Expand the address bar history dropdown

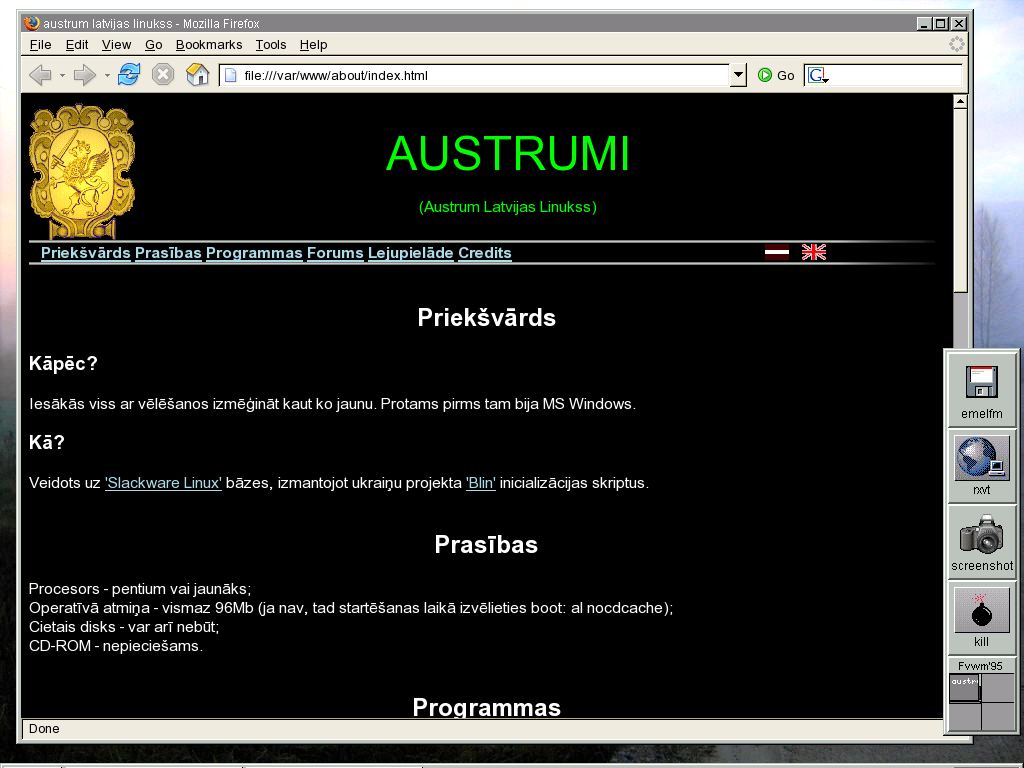click(x=738, y=75)
